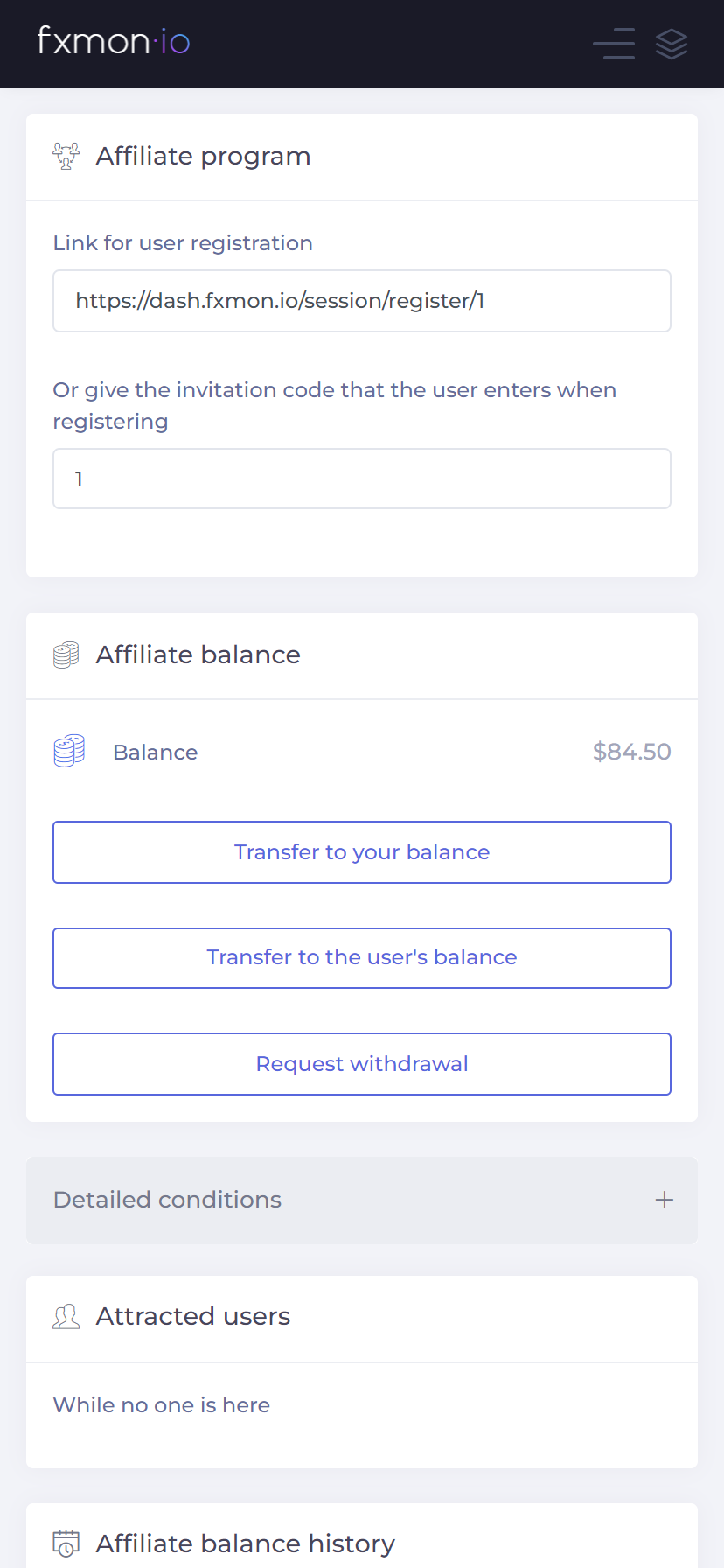Click the layers stack icon in header
This screenshot has height=1568, width=724.
click(x=672, y=44)
